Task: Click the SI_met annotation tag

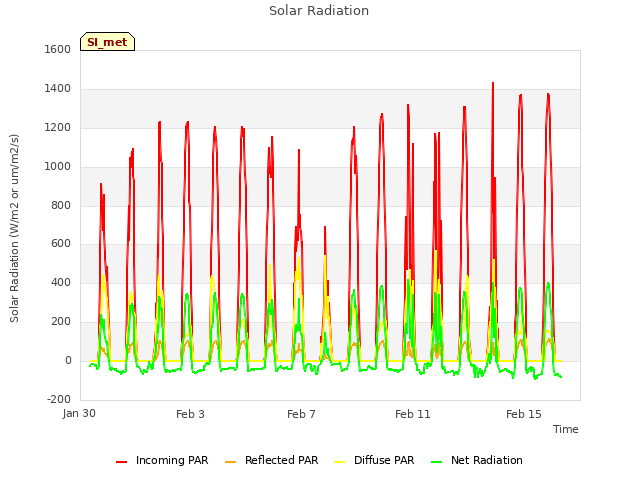Action: pos(107,42)
